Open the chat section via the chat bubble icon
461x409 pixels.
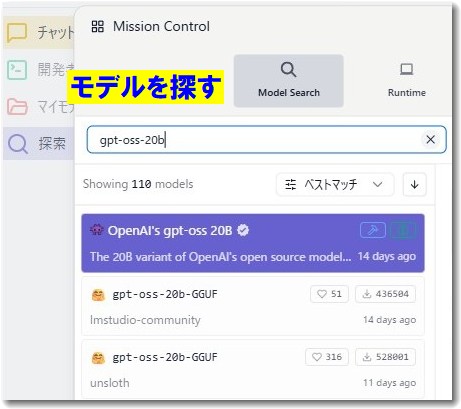pyautogui.click(x=17, y=33)
